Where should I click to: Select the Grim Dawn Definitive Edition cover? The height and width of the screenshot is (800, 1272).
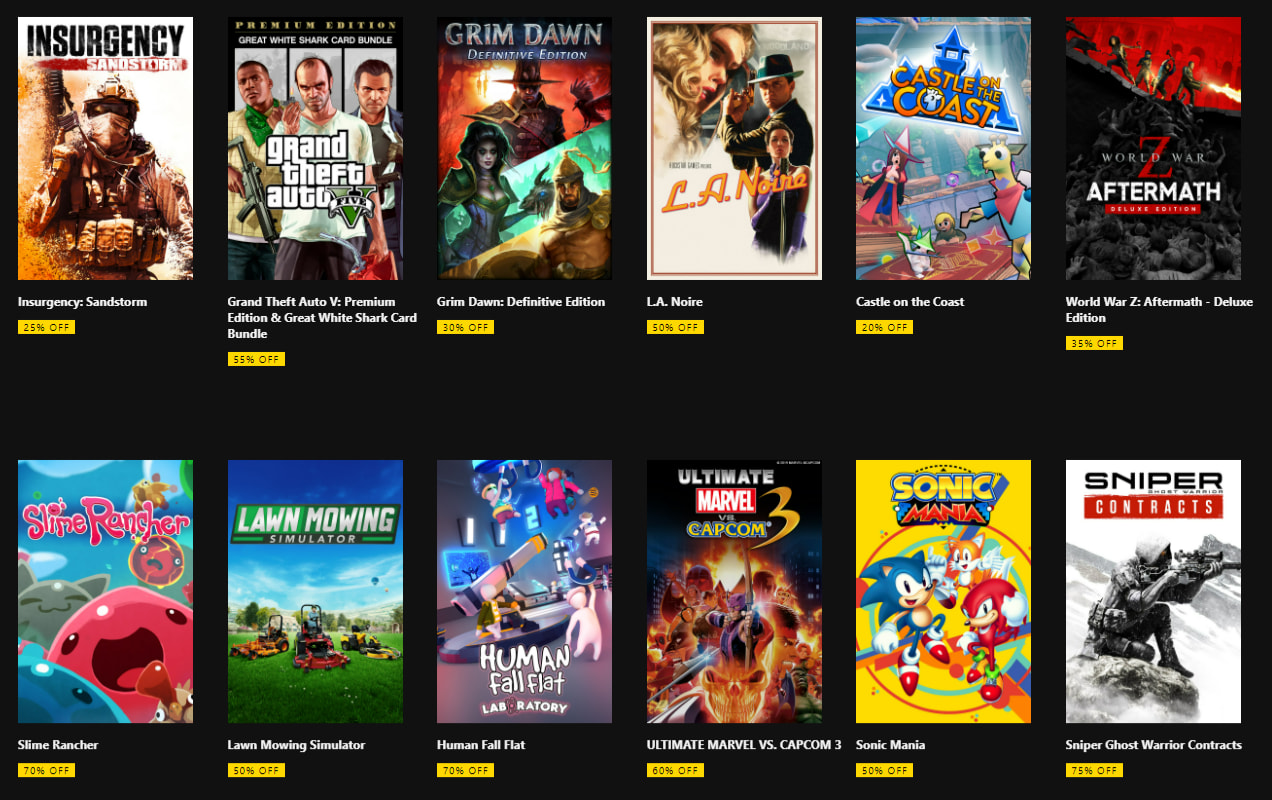524,148
